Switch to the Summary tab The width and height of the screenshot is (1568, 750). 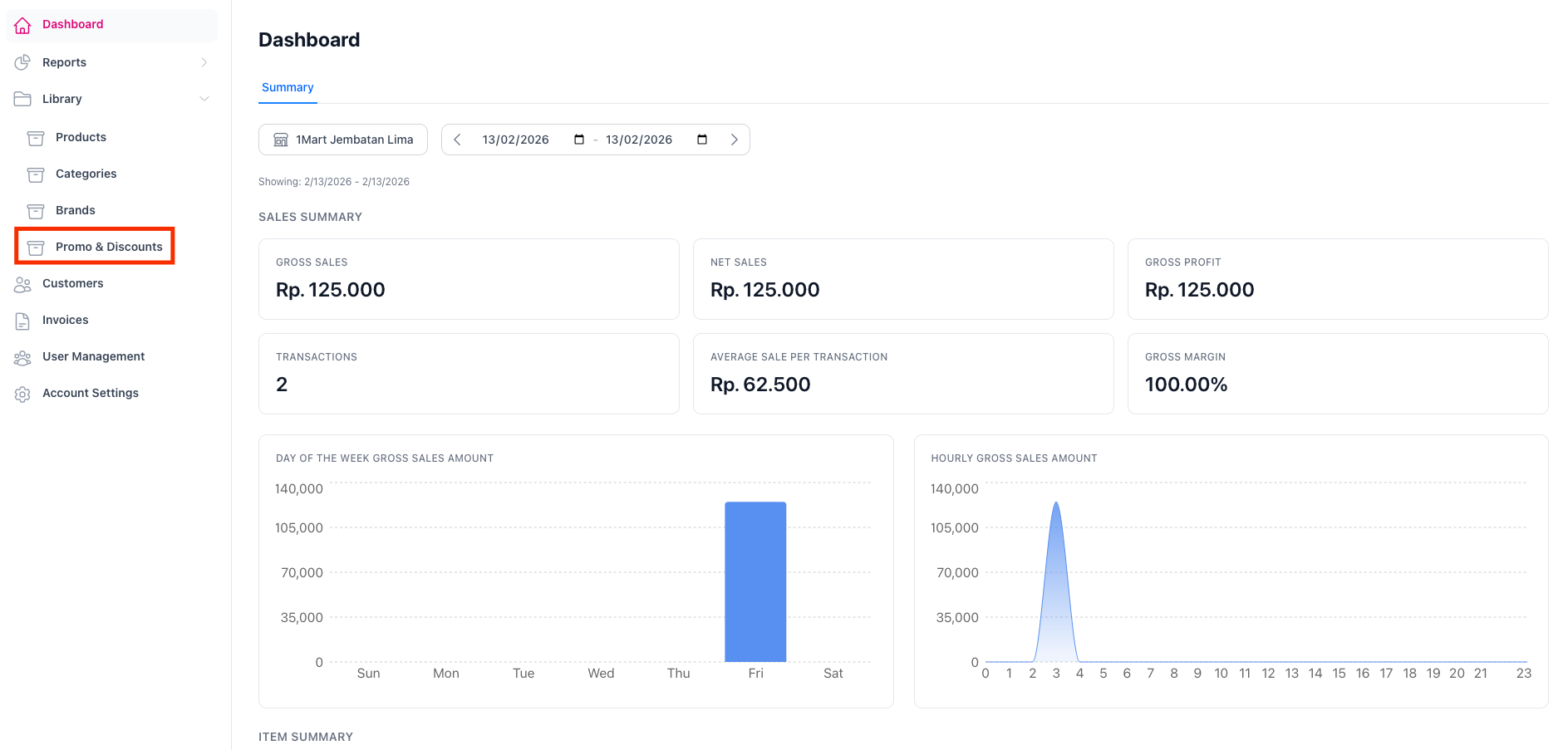[288, 87]
